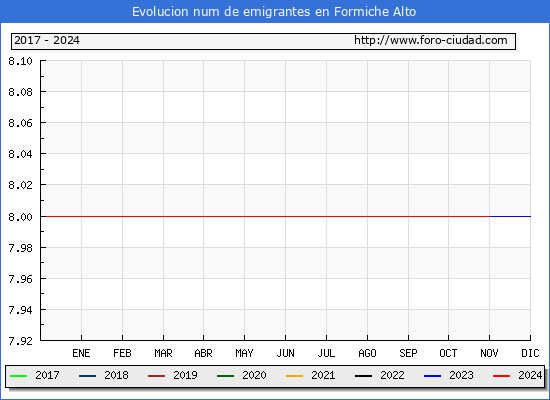The width and height of the screenshot is (550, 400).
Task: Click the JUN month axis label
Action: click(286, 353)
